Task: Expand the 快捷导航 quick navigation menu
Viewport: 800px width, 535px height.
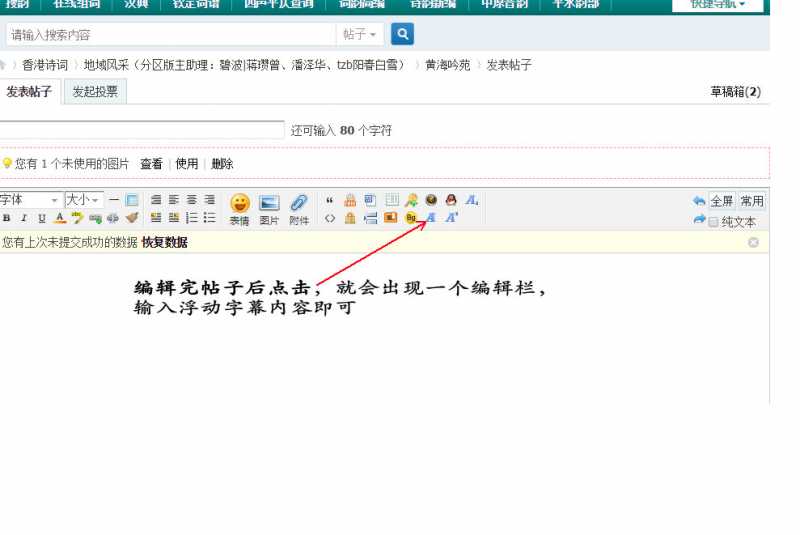Action: (x=717, y=4)
